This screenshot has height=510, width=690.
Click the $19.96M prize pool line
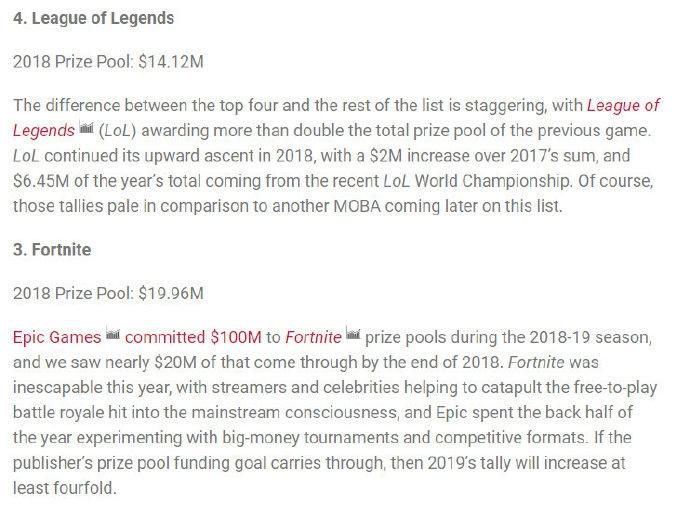coord(108,293)
